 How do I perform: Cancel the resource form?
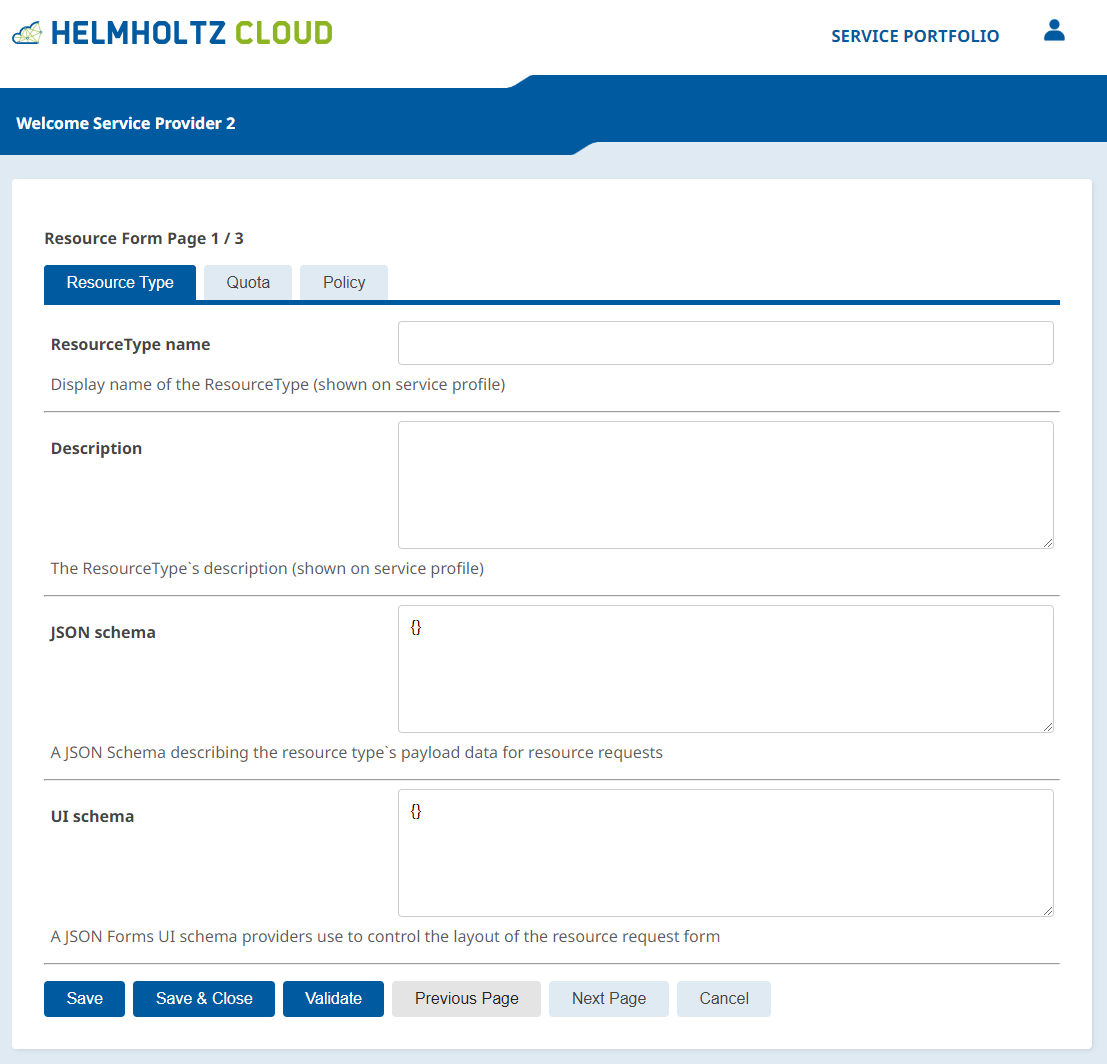point(724,998)
